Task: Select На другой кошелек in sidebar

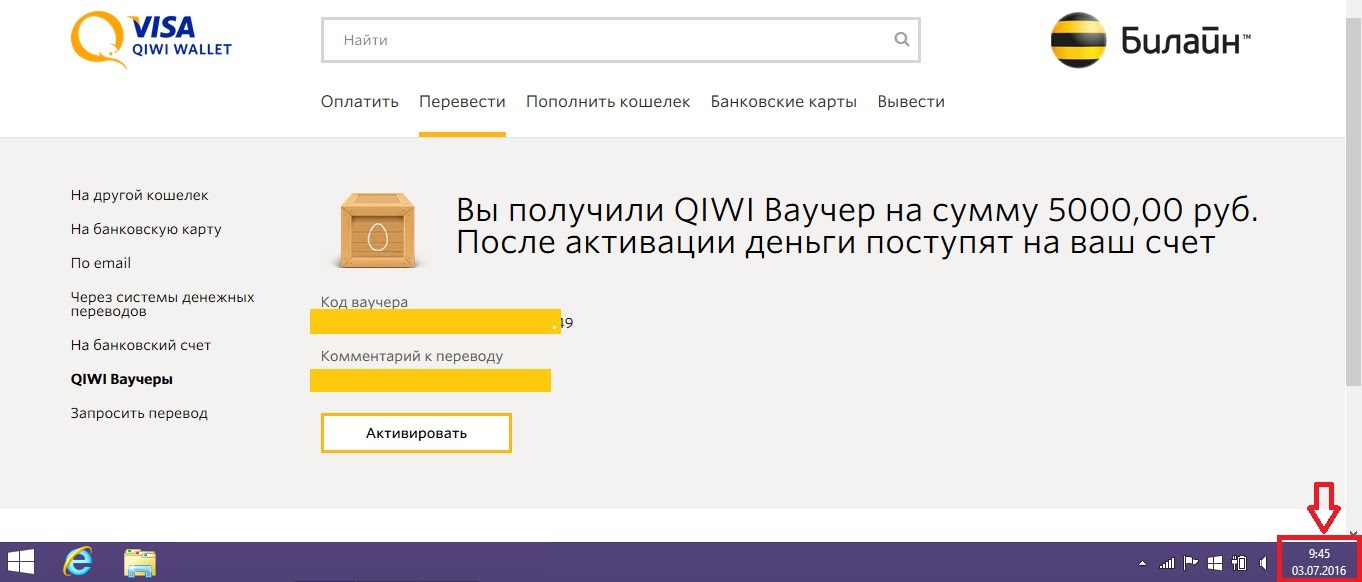Action: [x=140, y=196]
